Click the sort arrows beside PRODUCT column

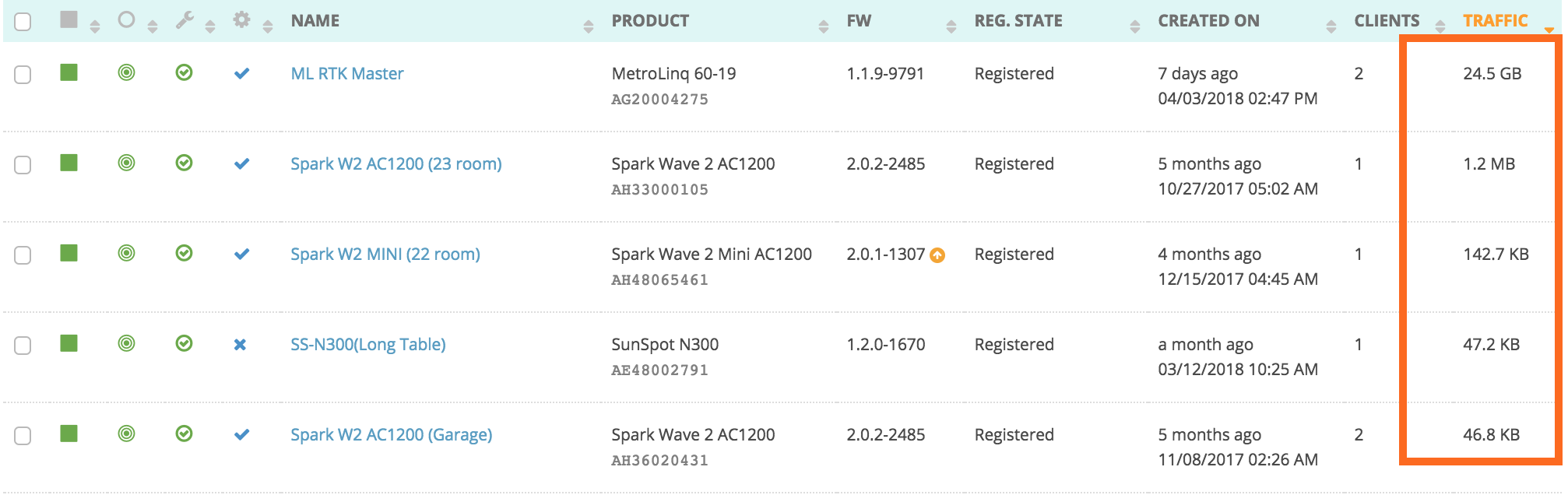(x=824, y=27)
